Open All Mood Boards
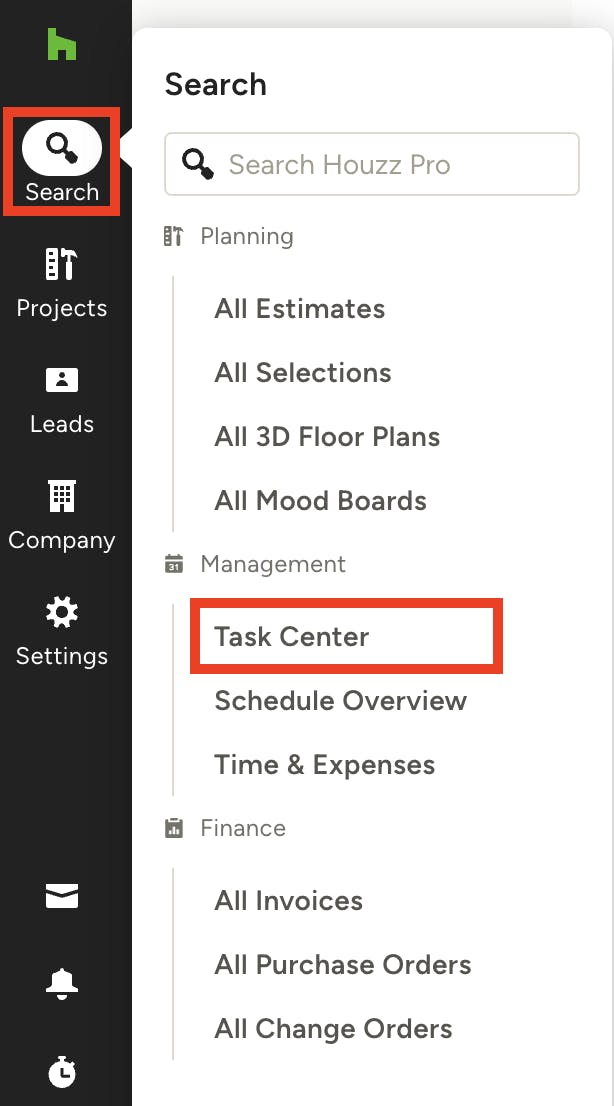 coord(320,500)
